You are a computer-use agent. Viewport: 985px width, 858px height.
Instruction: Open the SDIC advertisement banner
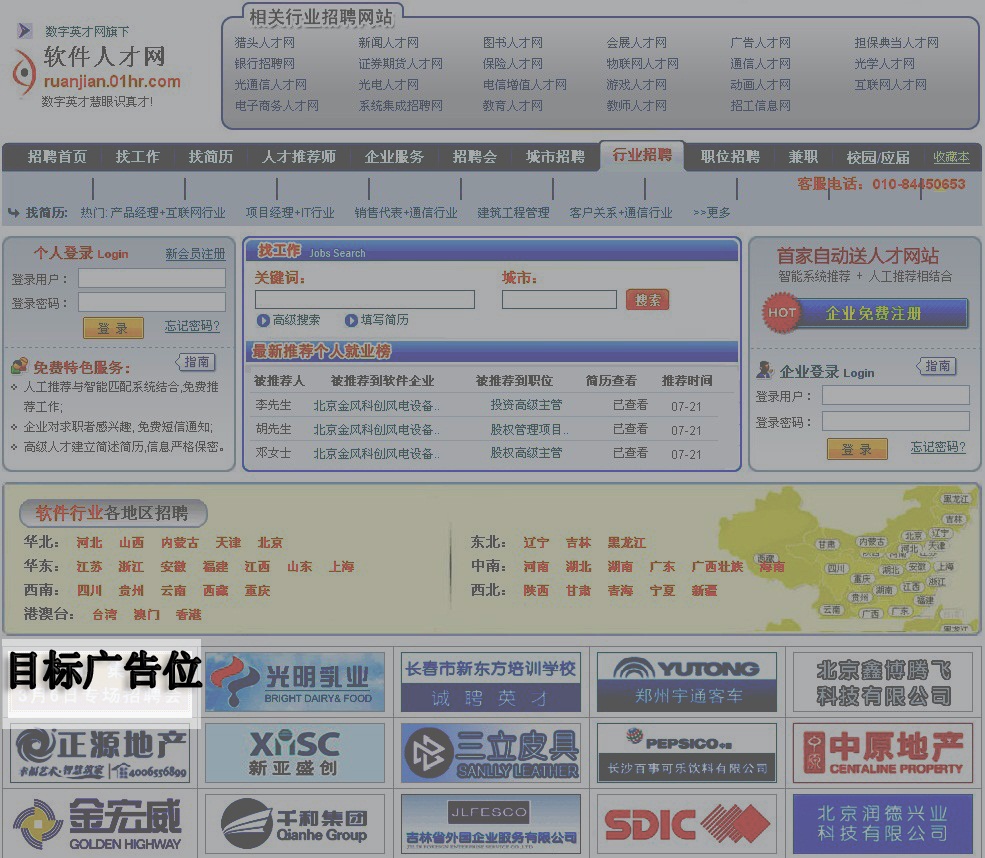(687, 824)
